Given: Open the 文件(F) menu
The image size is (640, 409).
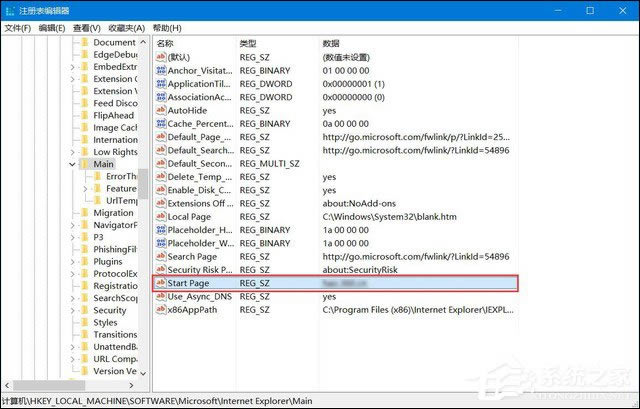Looking at the screenshot, I should [x=17, y=28].
